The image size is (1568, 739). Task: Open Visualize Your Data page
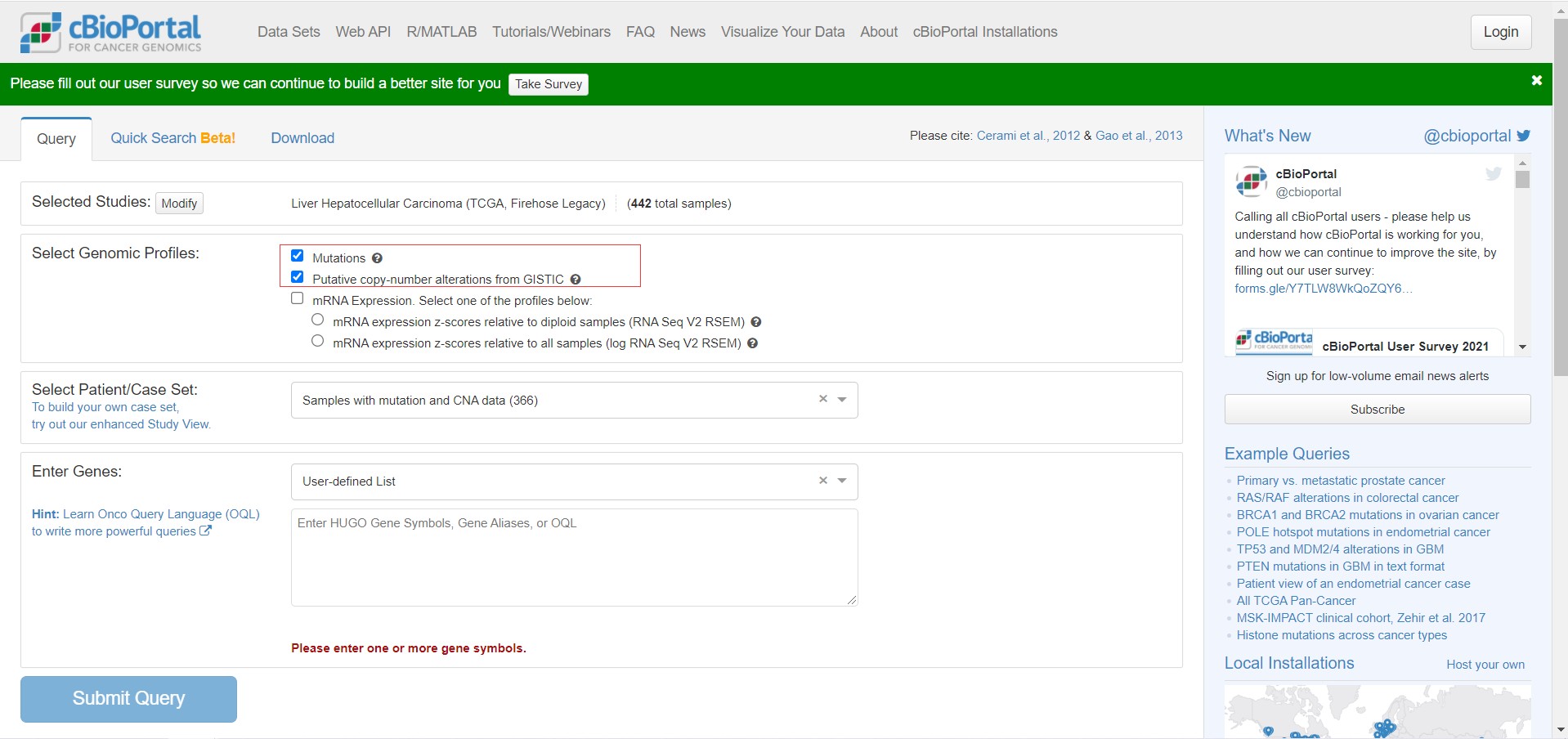[x=782, y=32]
